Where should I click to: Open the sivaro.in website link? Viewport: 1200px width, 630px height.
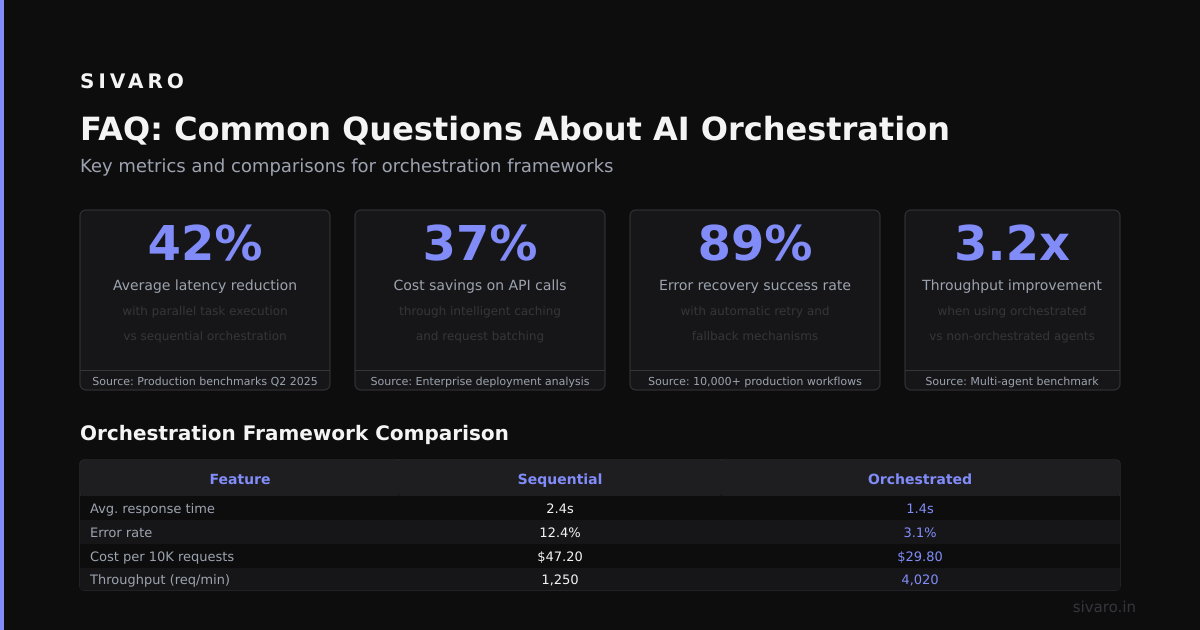click(x=1104, y=607)
